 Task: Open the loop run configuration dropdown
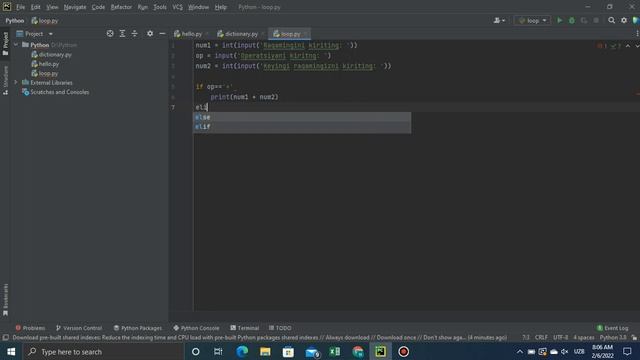pos(532,20)
